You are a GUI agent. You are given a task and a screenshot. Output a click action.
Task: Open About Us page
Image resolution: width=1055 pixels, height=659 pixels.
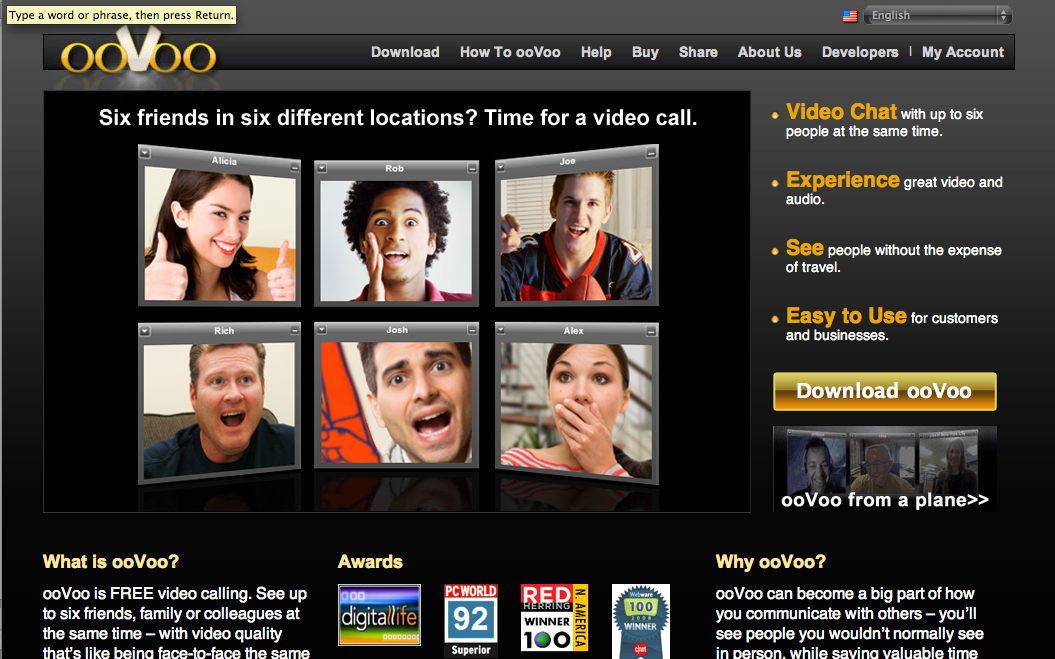tap(770, 52)
